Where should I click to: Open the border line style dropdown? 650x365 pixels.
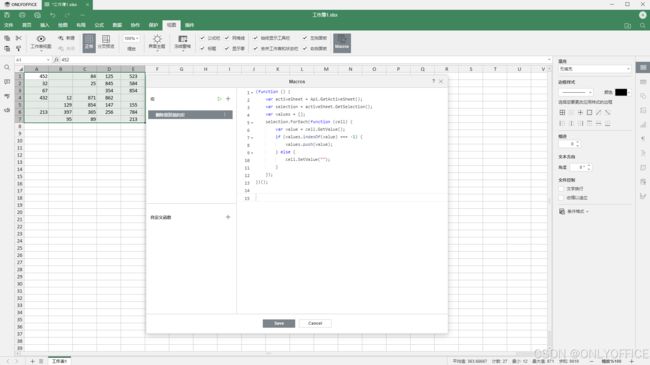(576, 92)
